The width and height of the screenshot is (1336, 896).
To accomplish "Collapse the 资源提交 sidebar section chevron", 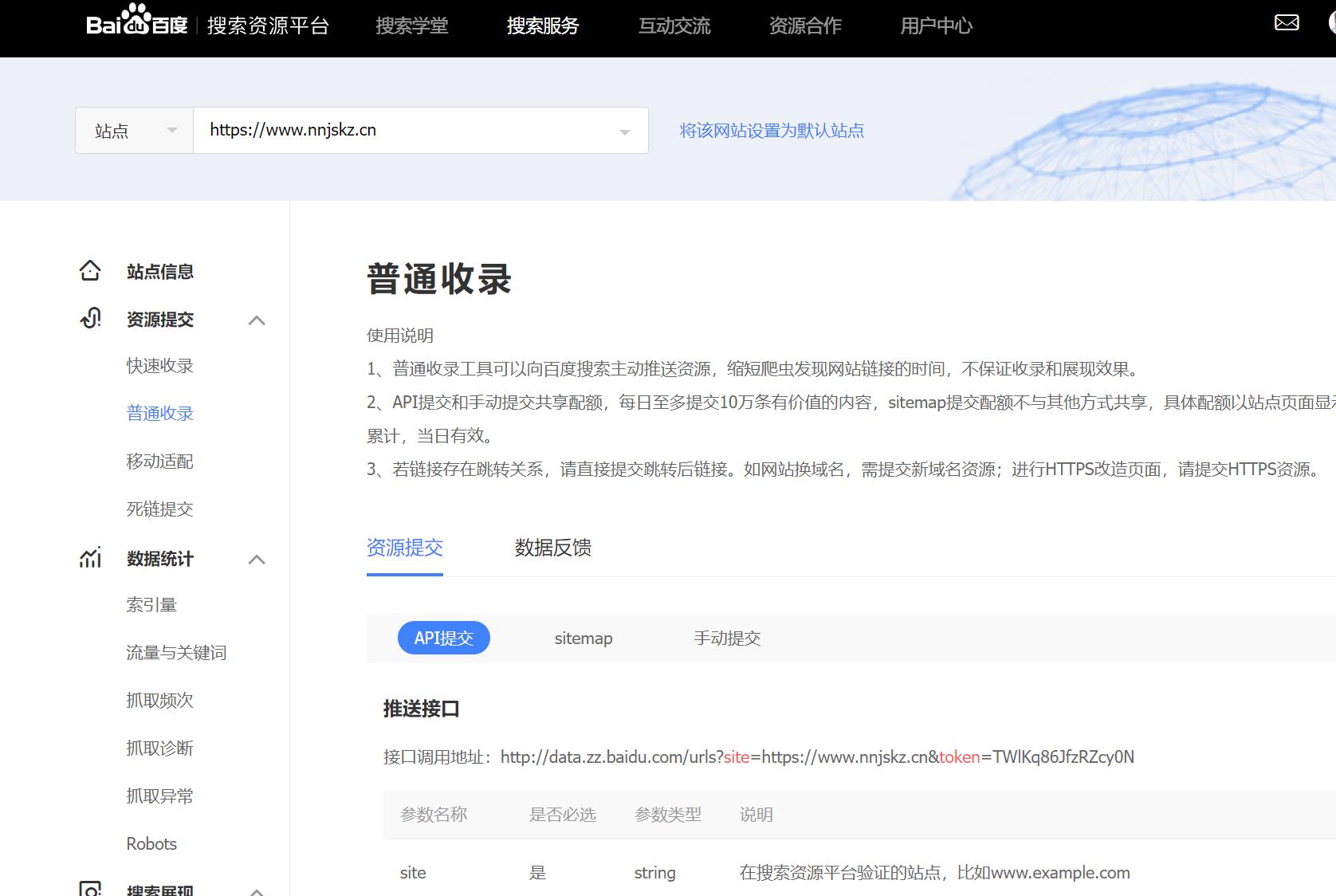I will click(x=257, y=320).
